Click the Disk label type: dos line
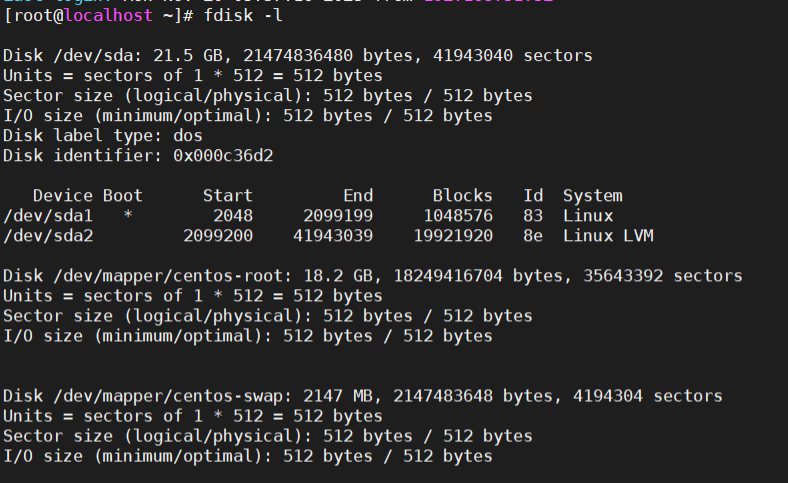This screenshot has height=483, width=788. [x=102, y=135]
